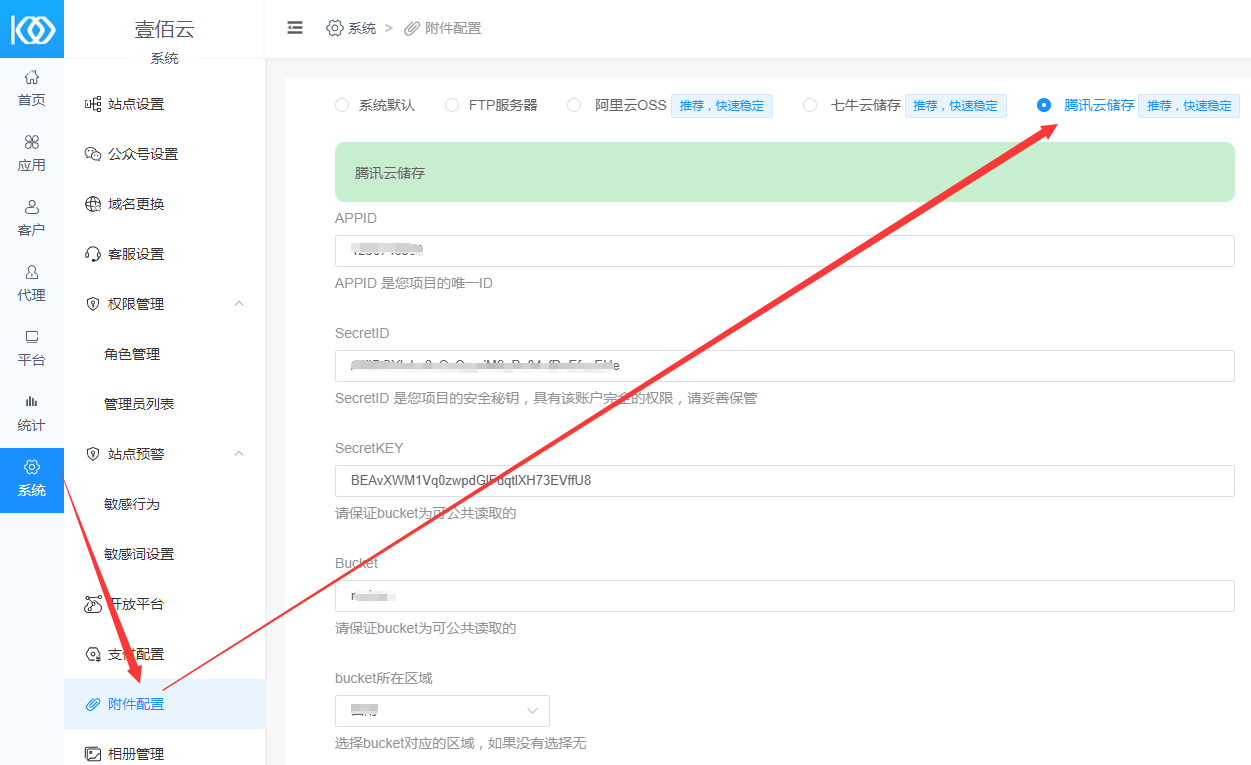Screen dimensions: 1251x765
Task: Select the 腾讯云储存 radio option
Action: tap(1044, 105)
